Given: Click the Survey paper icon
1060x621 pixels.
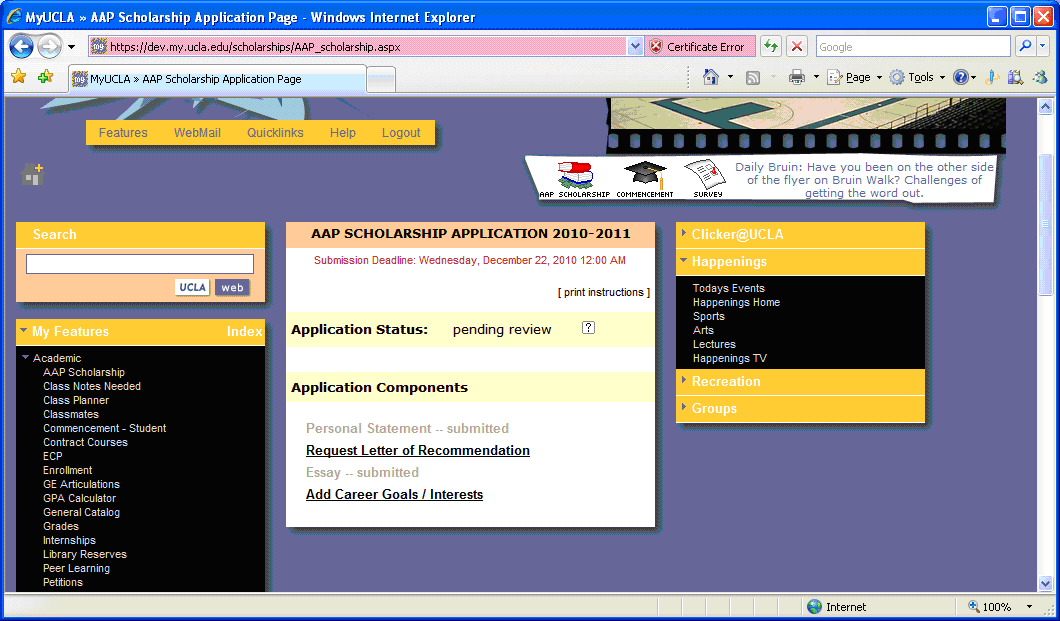Looking at the screenshot, I should [707, 174].
